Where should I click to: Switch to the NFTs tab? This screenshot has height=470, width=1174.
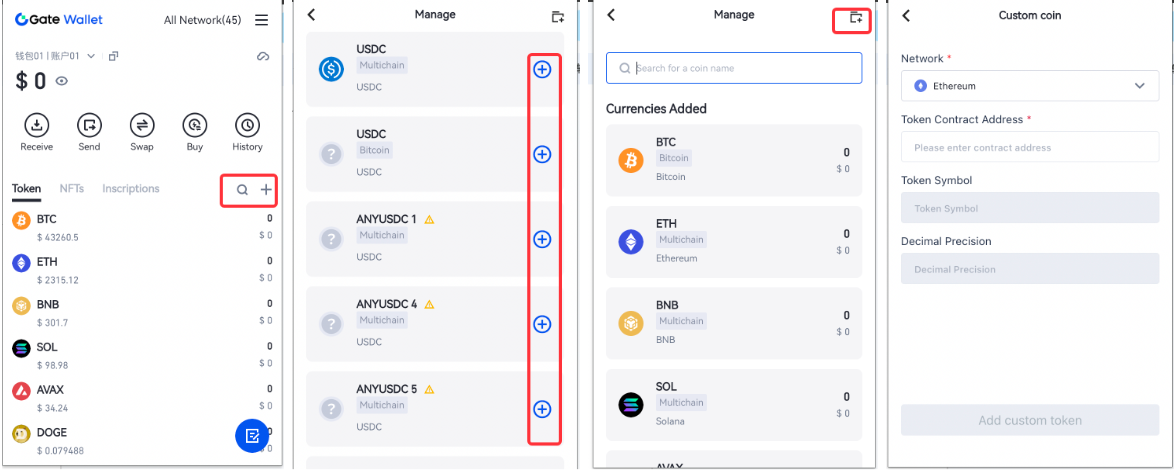71,188
